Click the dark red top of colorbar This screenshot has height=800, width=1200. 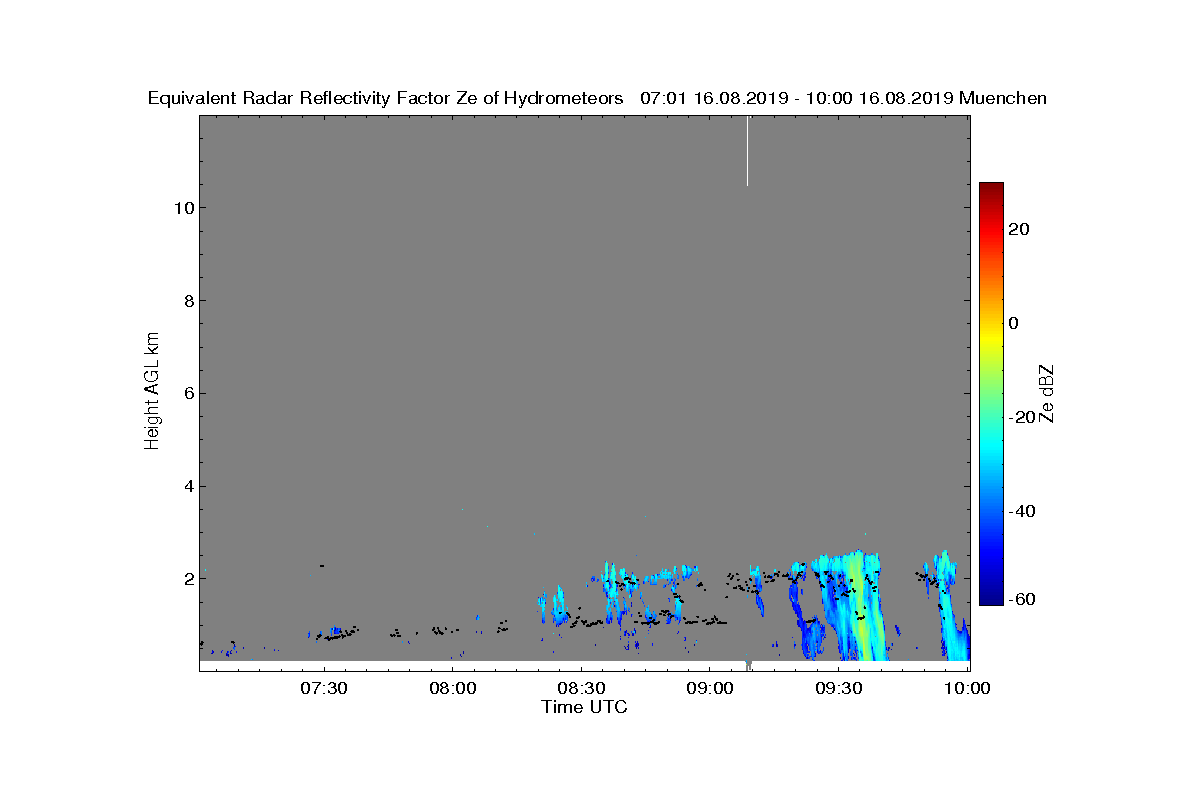[x=991, y=188]
